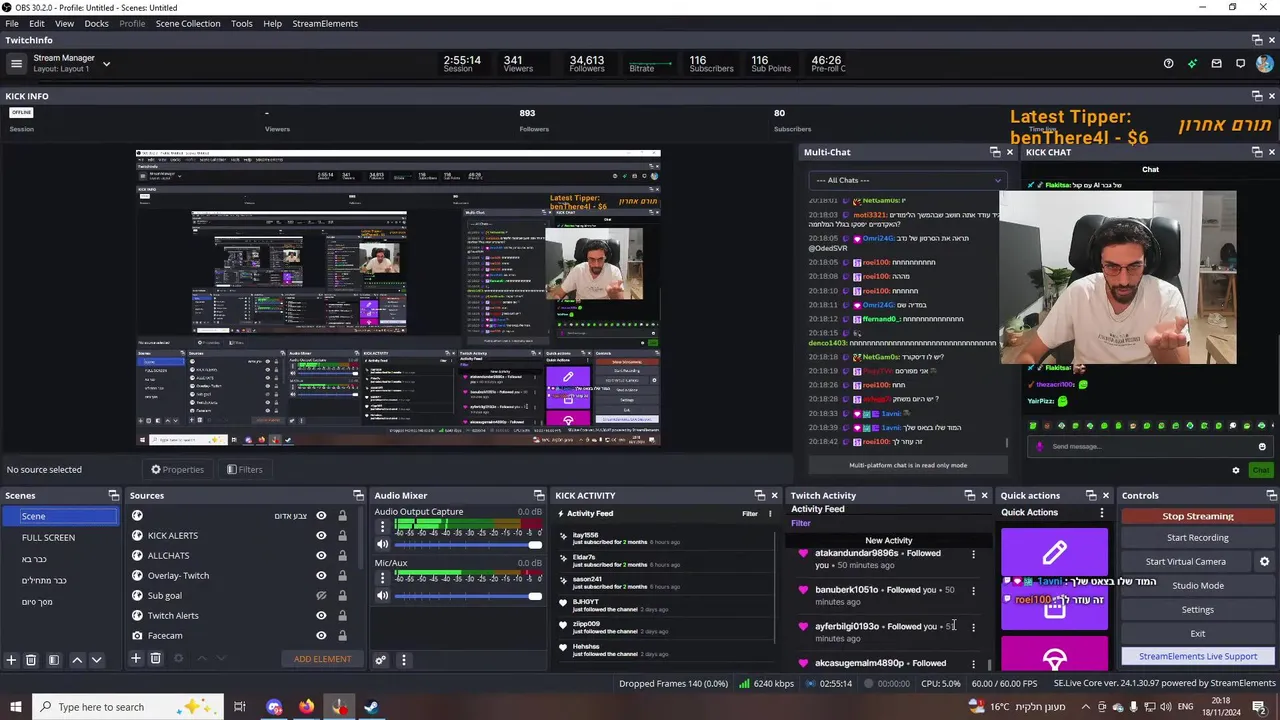This screenshot has height=720, width=1280.
Task: Unlock the Facecam source
Action: click(342, 636)
